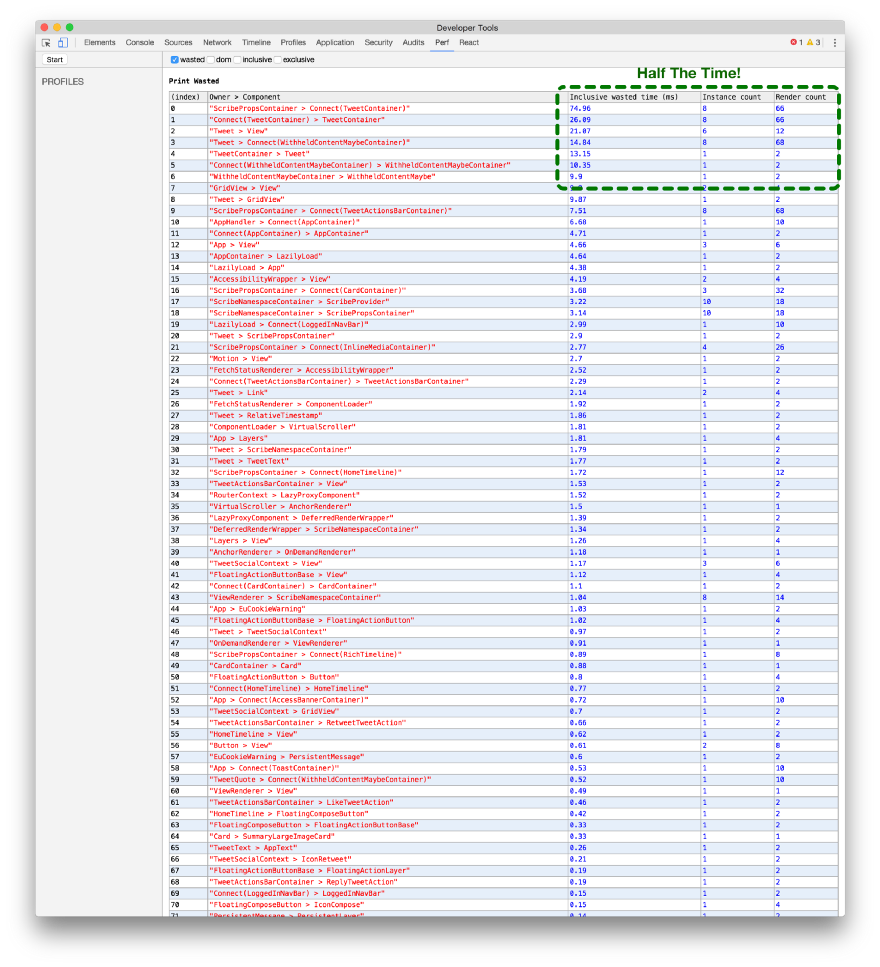The image size is (880, 967).
Task: Open the Sources tab
Action: point(178,43)
